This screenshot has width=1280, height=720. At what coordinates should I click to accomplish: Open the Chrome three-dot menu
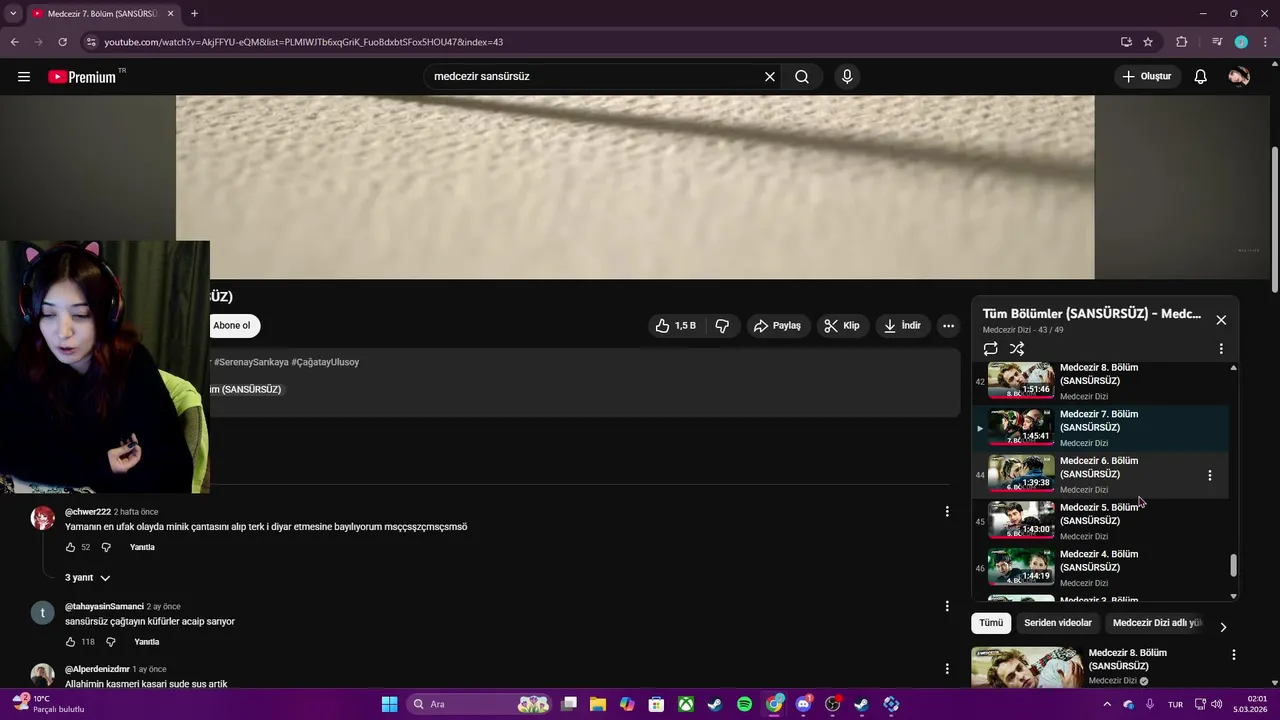click(1265, 42)
